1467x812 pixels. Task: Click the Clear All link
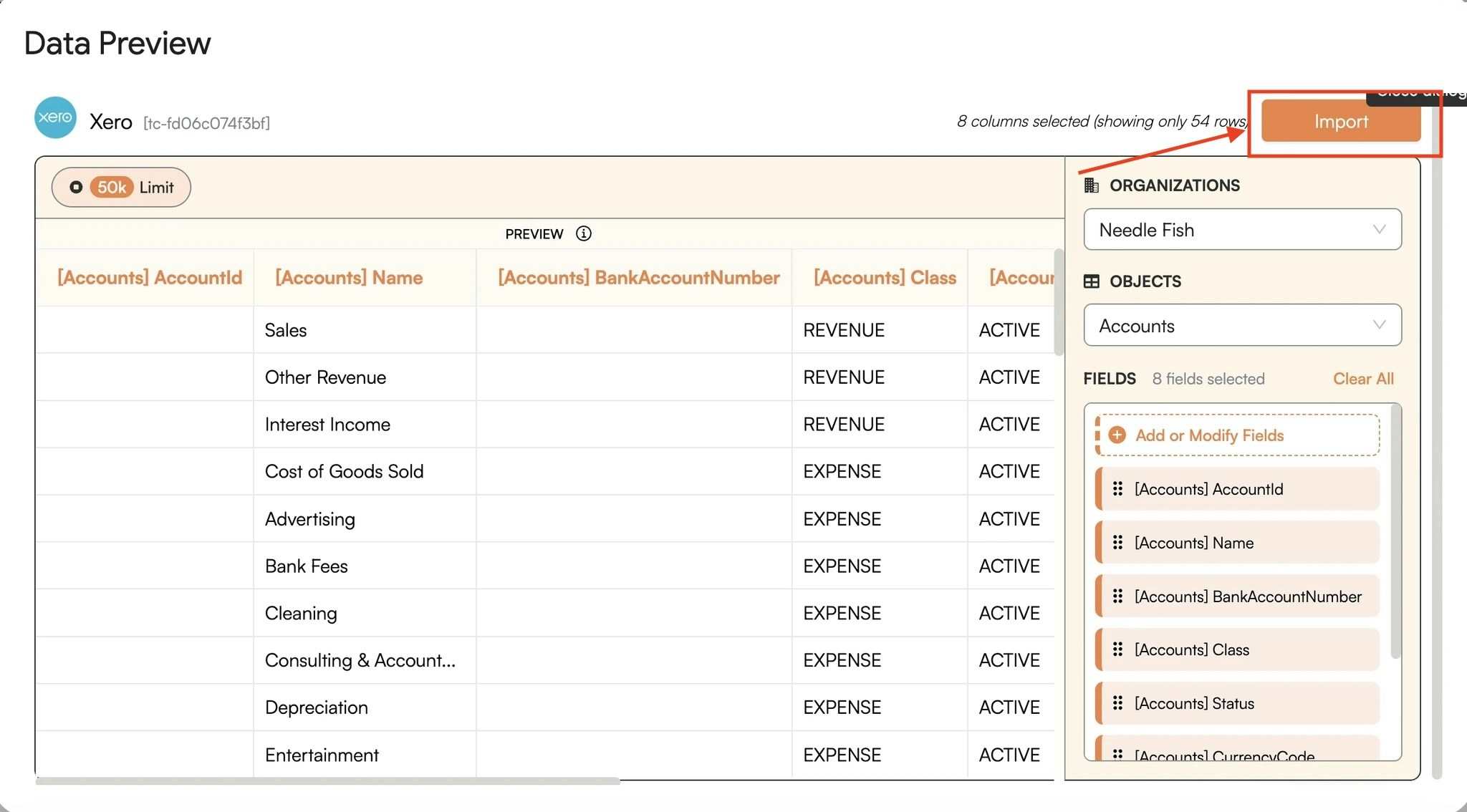coord(1362,379)
